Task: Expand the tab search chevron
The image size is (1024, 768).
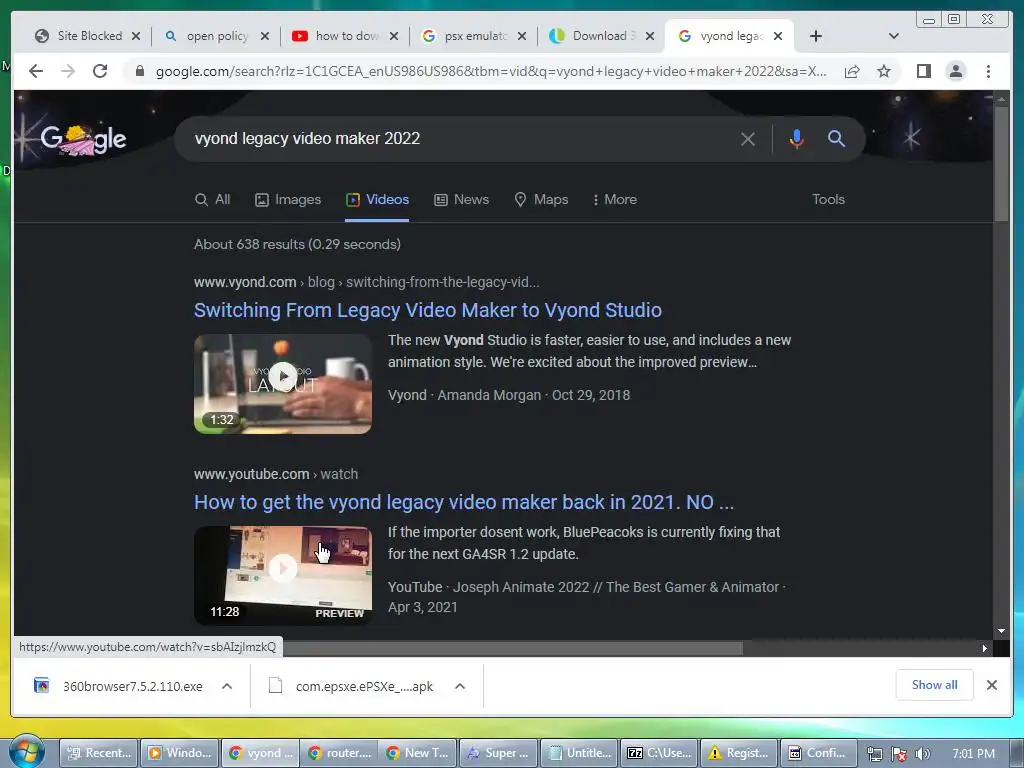Action: [x=894, y=36]
